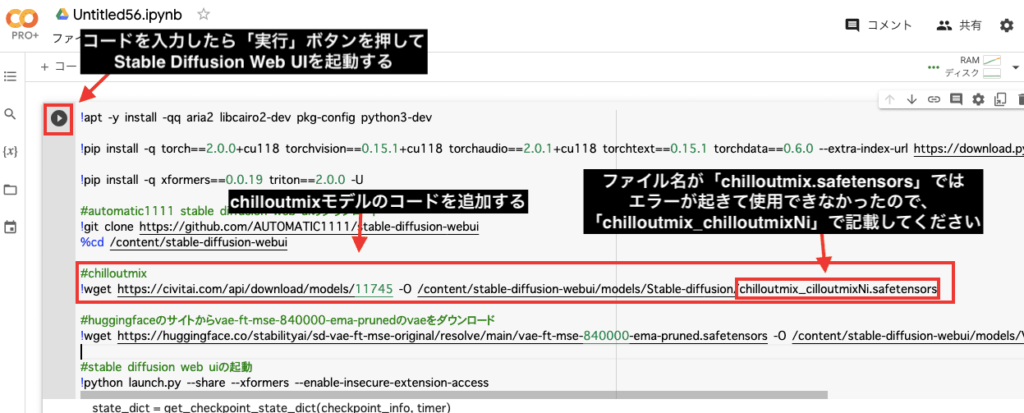Star the Untitled56.ipynb notebook

click(x=204, y=14)
